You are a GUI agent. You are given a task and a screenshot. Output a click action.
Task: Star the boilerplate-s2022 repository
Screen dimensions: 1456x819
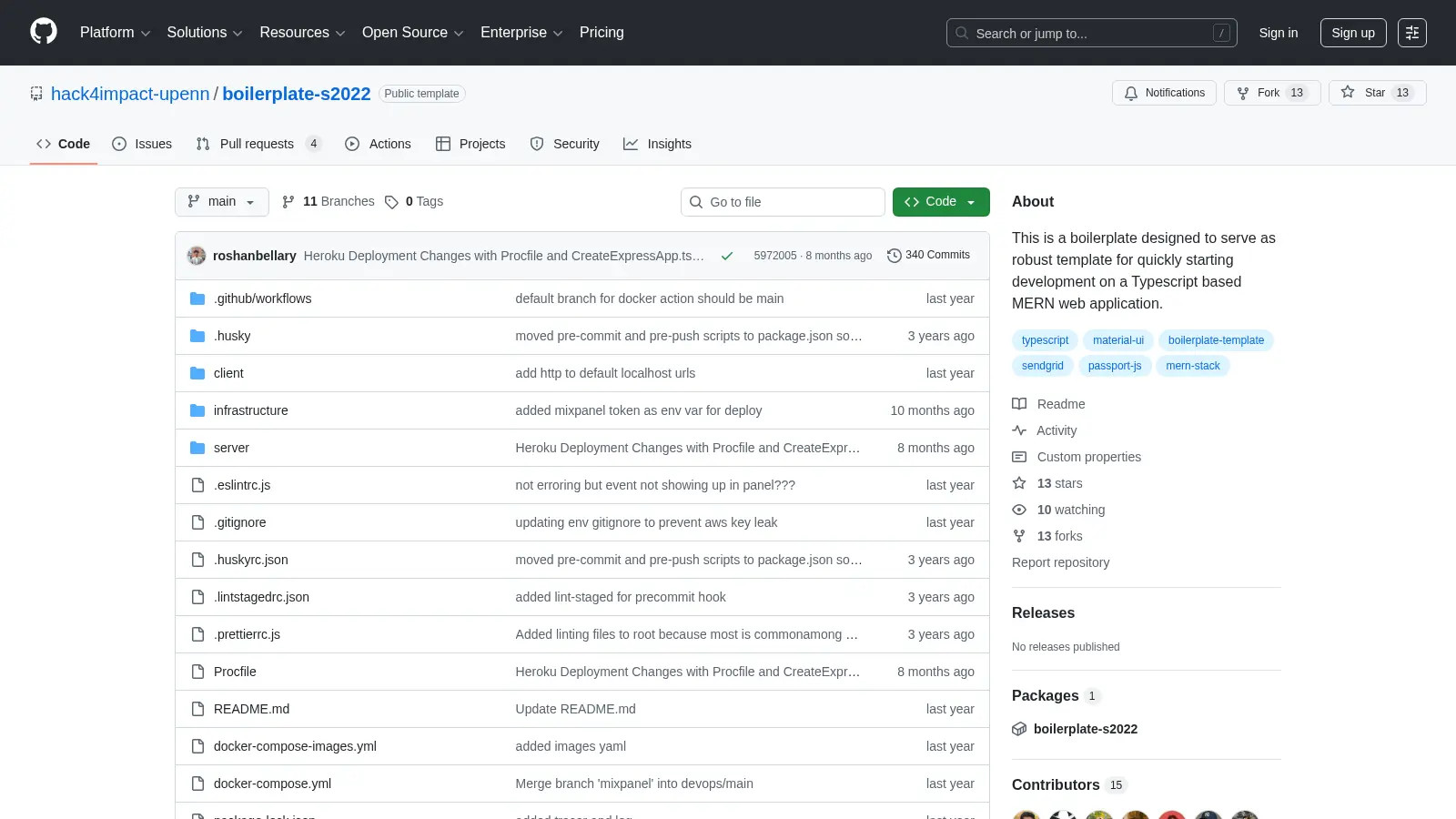pyautogui.click(x=1377, y=93)
